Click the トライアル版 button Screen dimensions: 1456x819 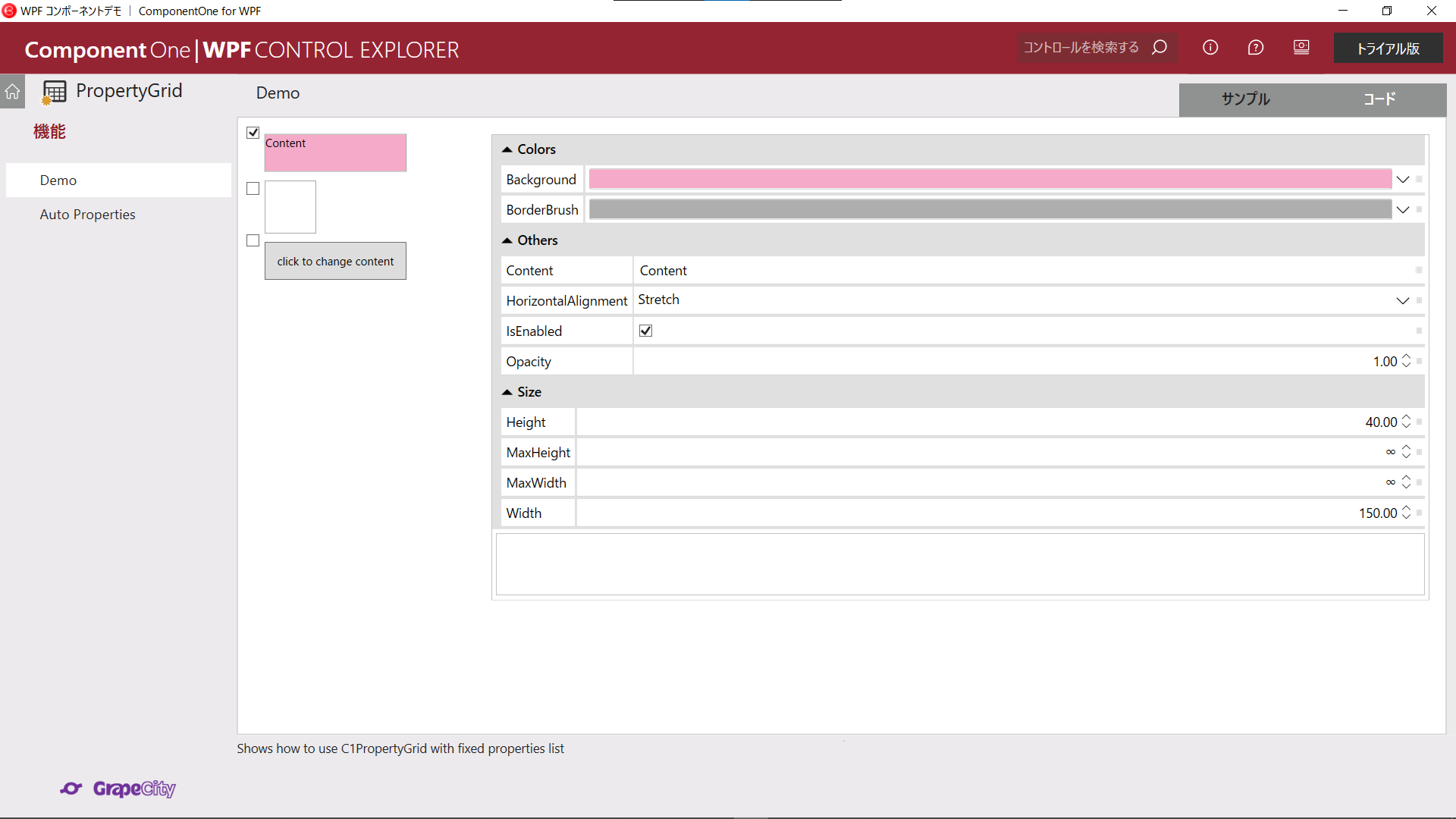click(1388, 49)
